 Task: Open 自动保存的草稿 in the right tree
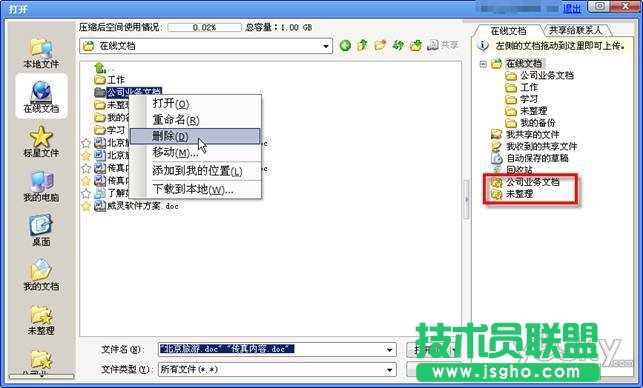(x=537, y=158)
